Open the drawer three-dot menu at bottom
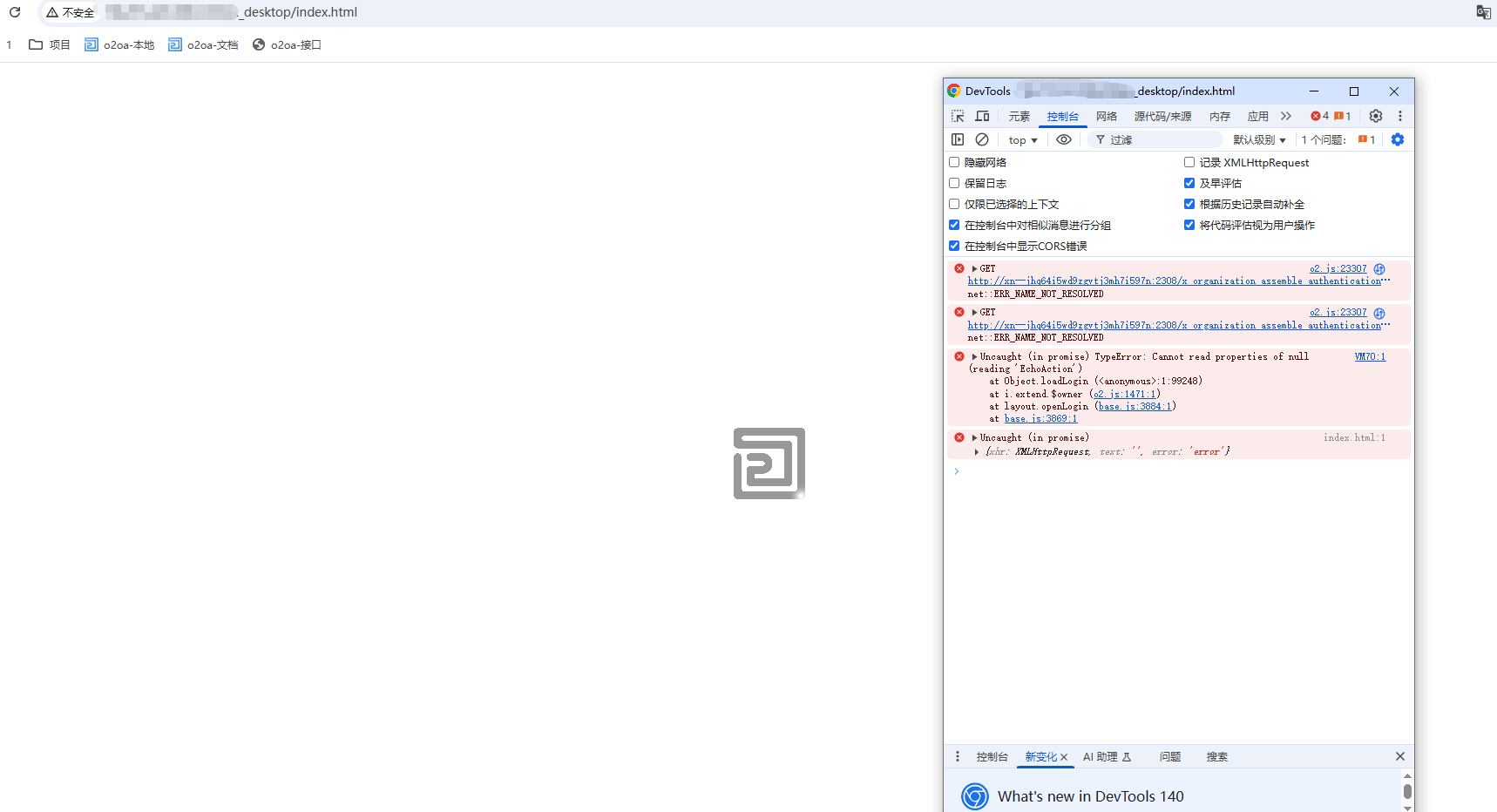The image size is (1497, 812). (958, 756)
